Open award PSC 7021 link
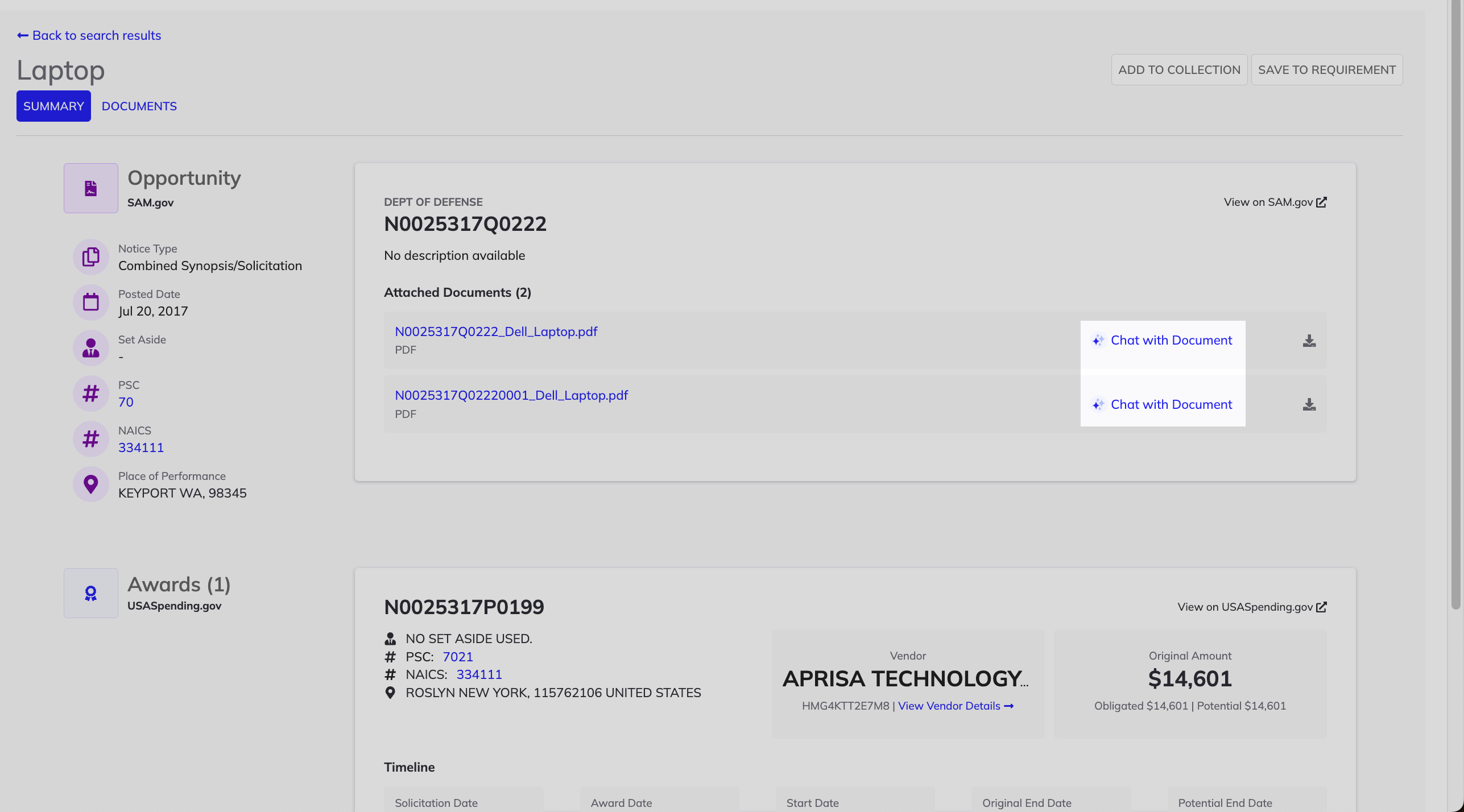 pyautogui.click(x=458, y=657)
